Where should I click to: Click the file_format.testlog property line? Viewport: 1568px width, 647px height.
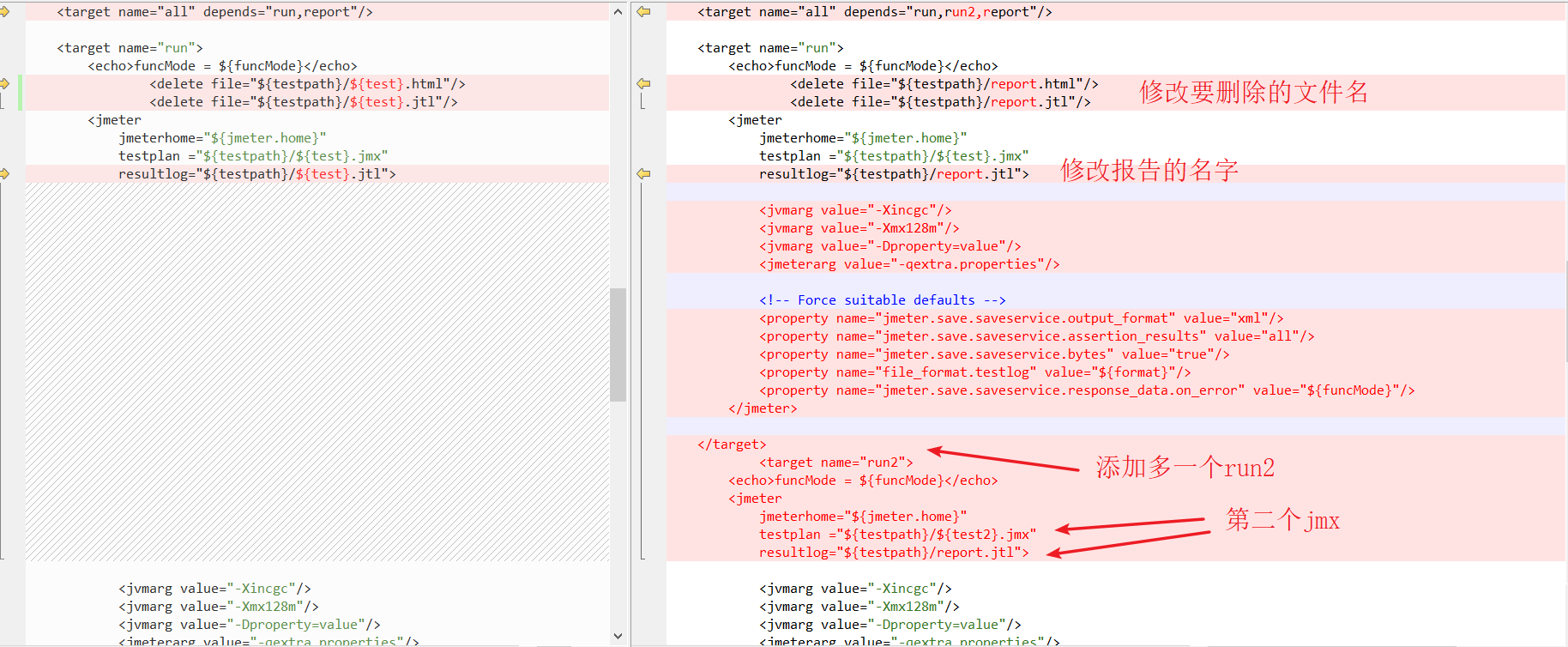(x=974, y=372)
